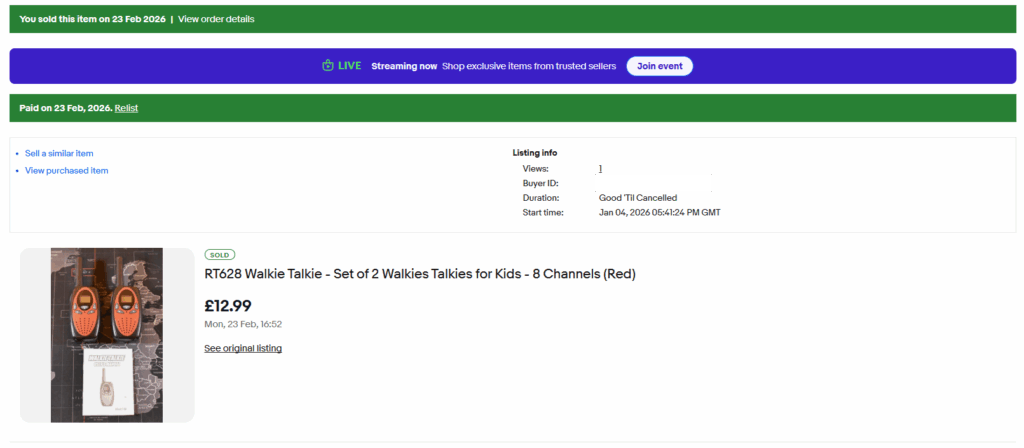Click the green LIVE label
Viewport: 1024px width, 448px height.
coord(349,66)
